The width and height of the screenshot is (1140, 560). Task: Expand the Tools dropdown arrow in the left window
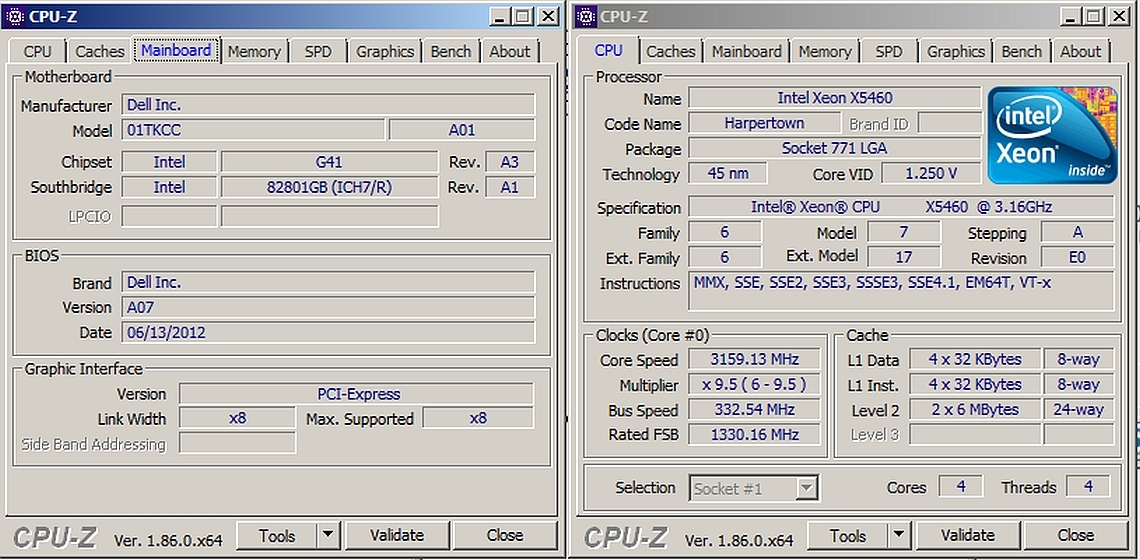tap(329, 536)
